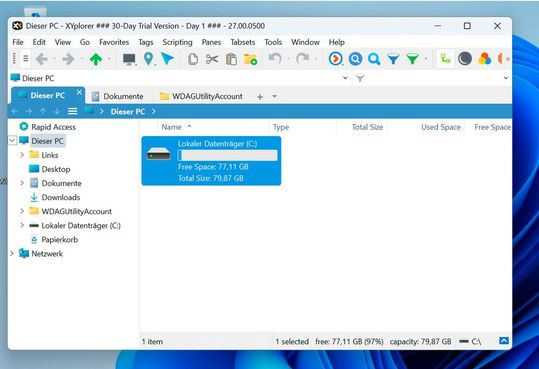Screen dimensions: 539x369
Task: Select Papierkorb in the tree
Action: (x=59, y=240)
